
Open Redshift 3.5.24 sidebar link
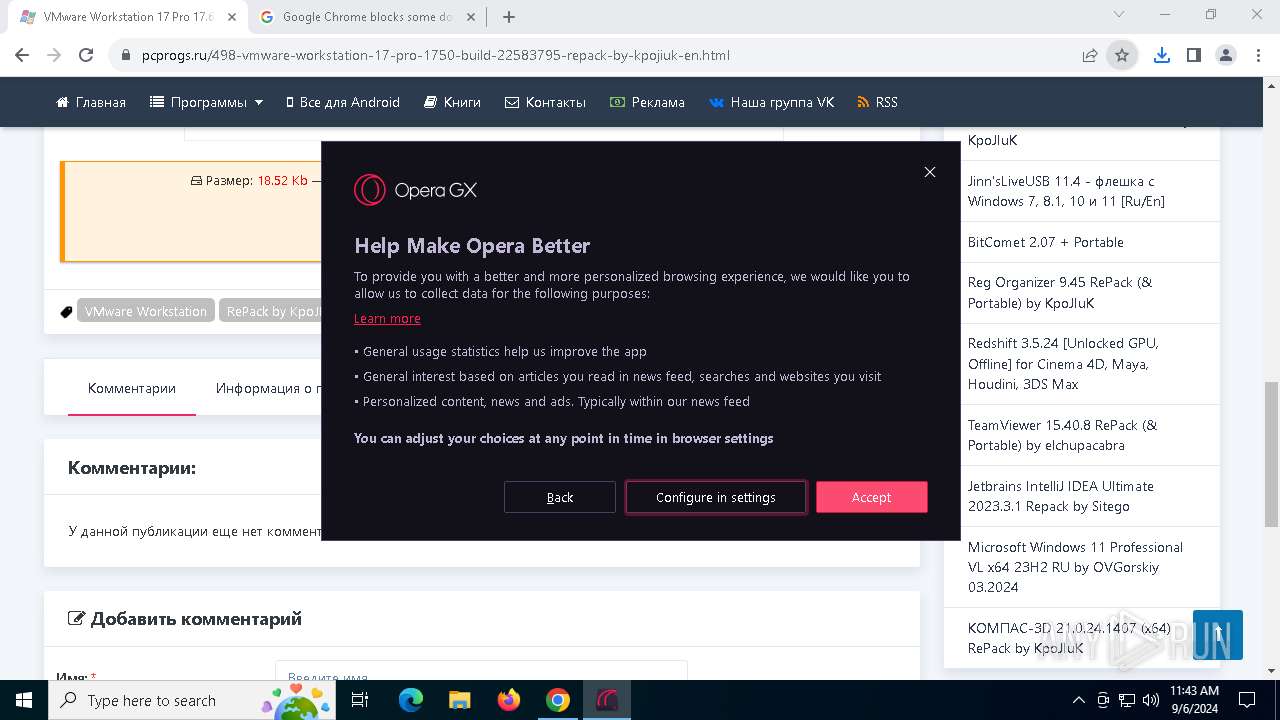click(x=1063, y=364)
